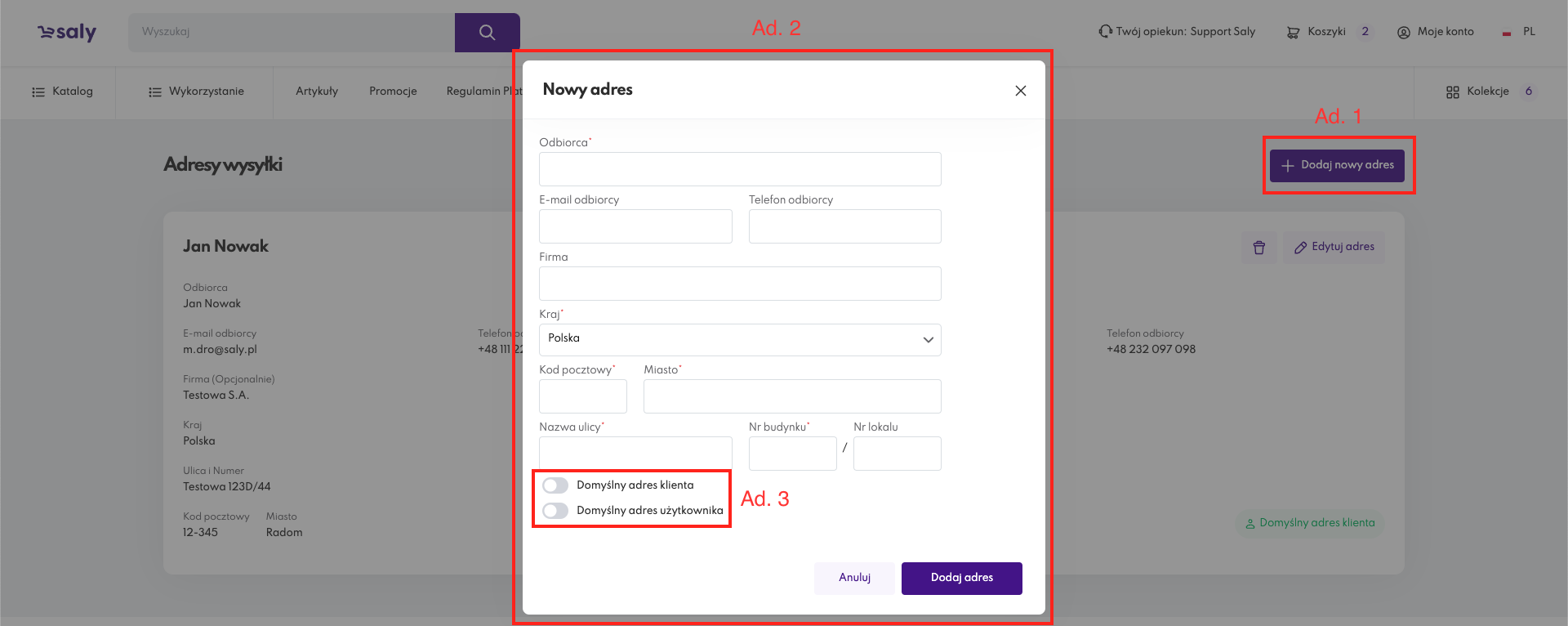This screenshot has height=626, width=1568.
Task: Click the Kolekcje grid icon
Action: (1452, 92)
